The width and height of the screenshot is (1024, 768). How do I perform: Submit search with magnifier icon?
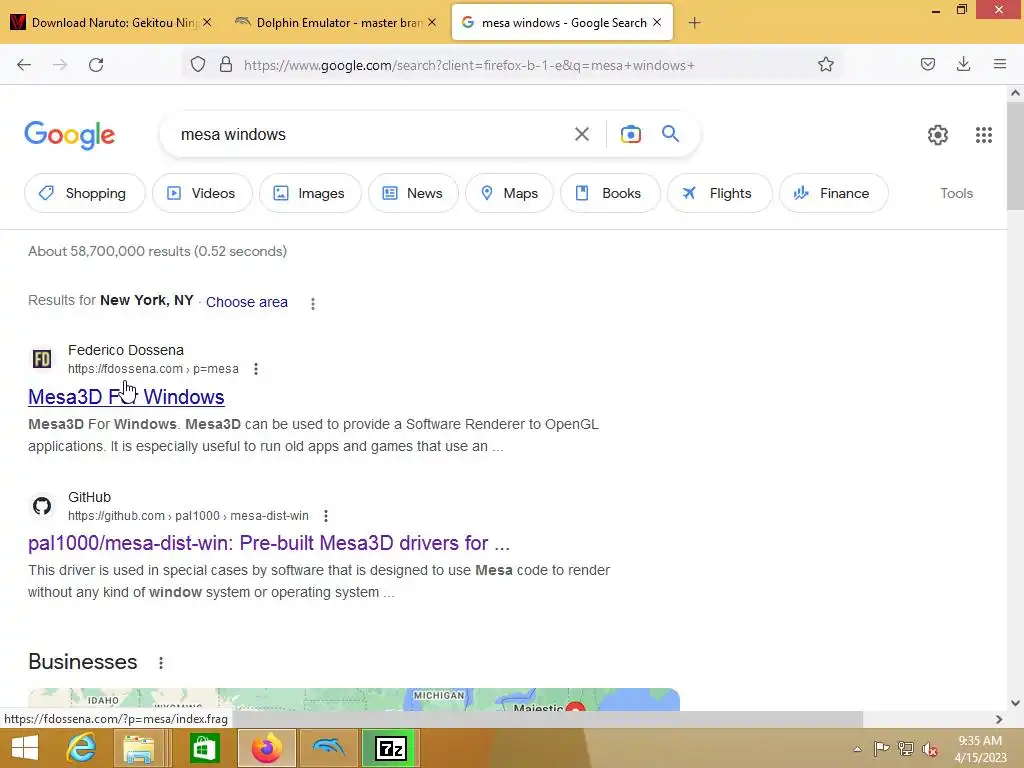coord(670,134)
